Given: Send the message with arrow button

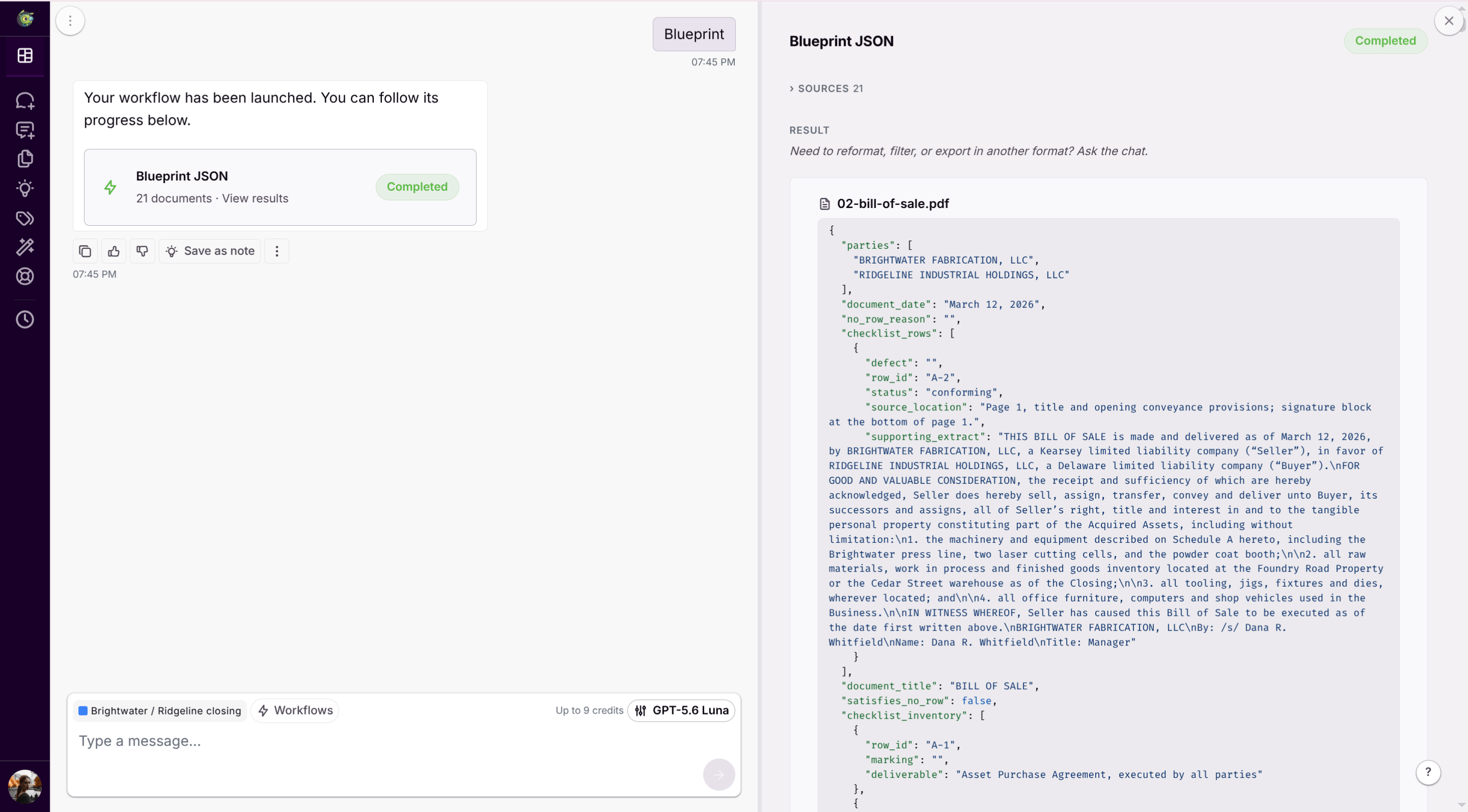Looking at the screenshot, I should point(718,774).
